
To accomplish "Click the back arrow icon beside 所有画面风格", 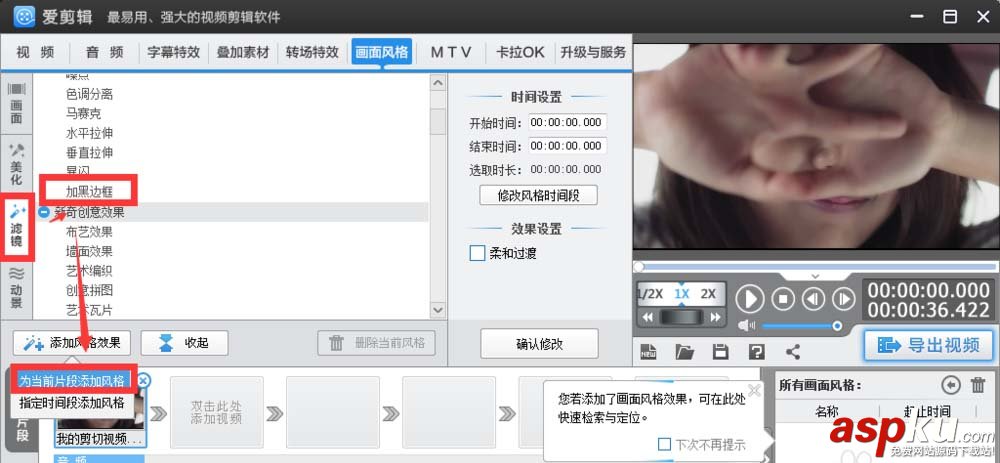I will coord(951,385).
